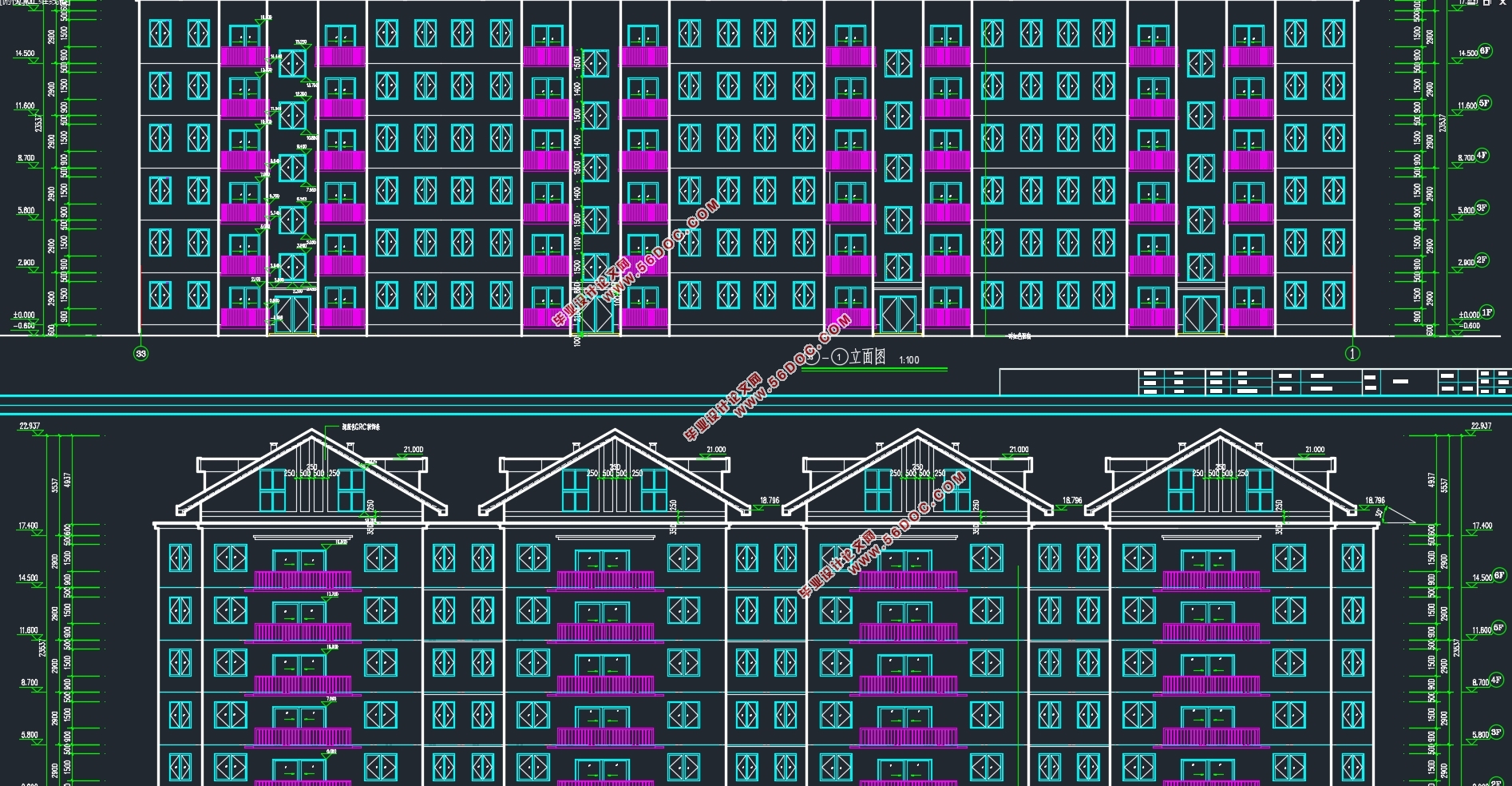Click 11.600 level mark left of upper elevation
The width and height of the screenshot is (1512, 786).
pyautogui.click(x=25, y=105)
